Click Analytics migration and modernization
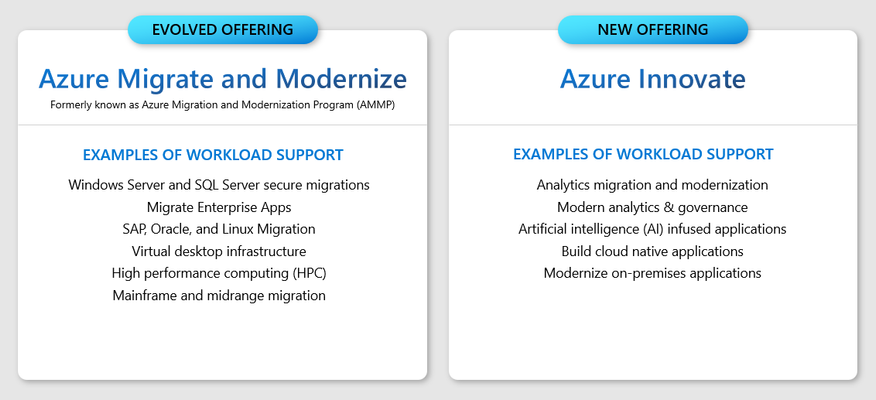This screenshot has height=400, width=876. 653,185
